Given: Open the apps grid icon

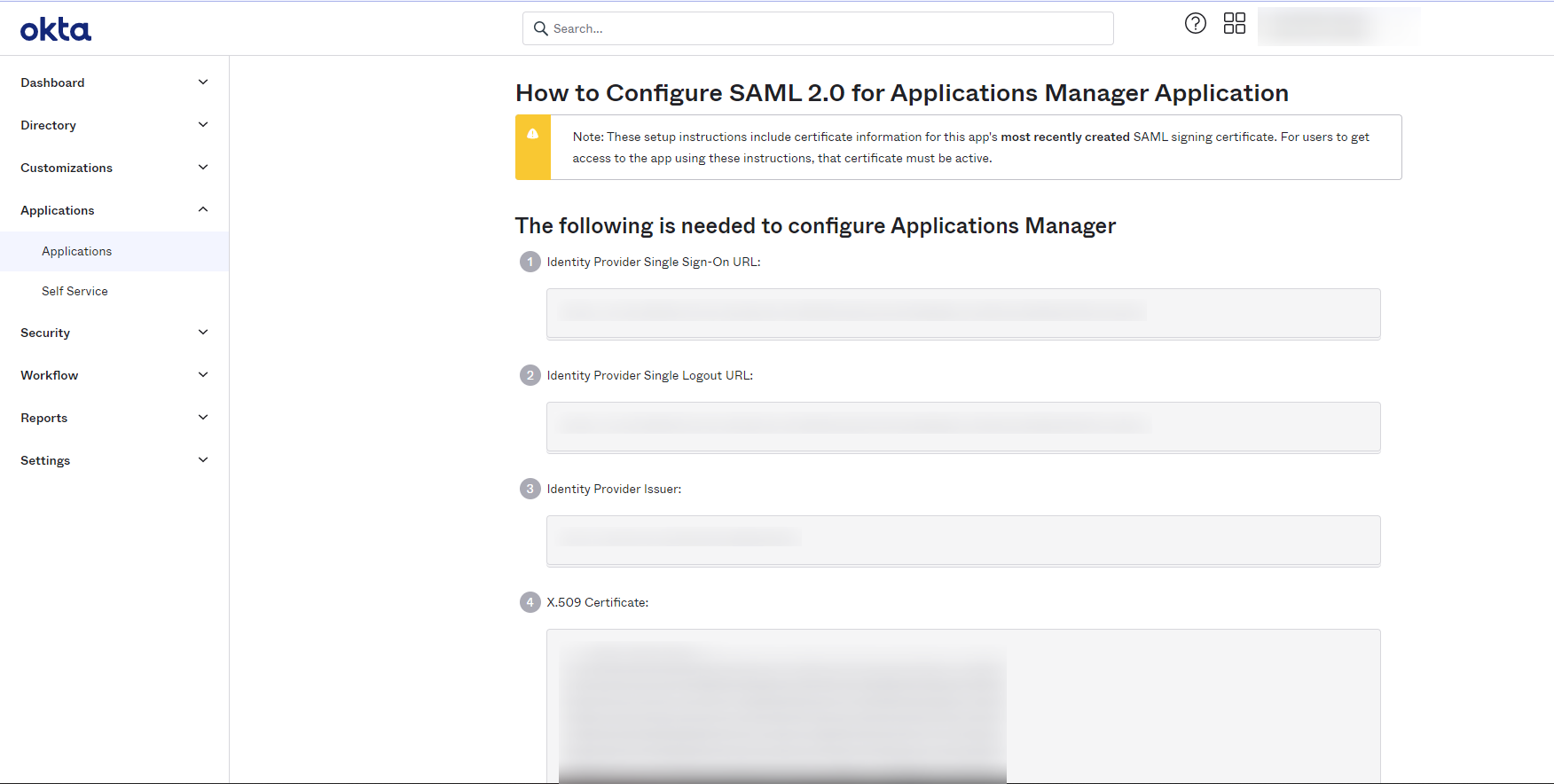Looking at the screenshot, I should [x=1235, y=24].
